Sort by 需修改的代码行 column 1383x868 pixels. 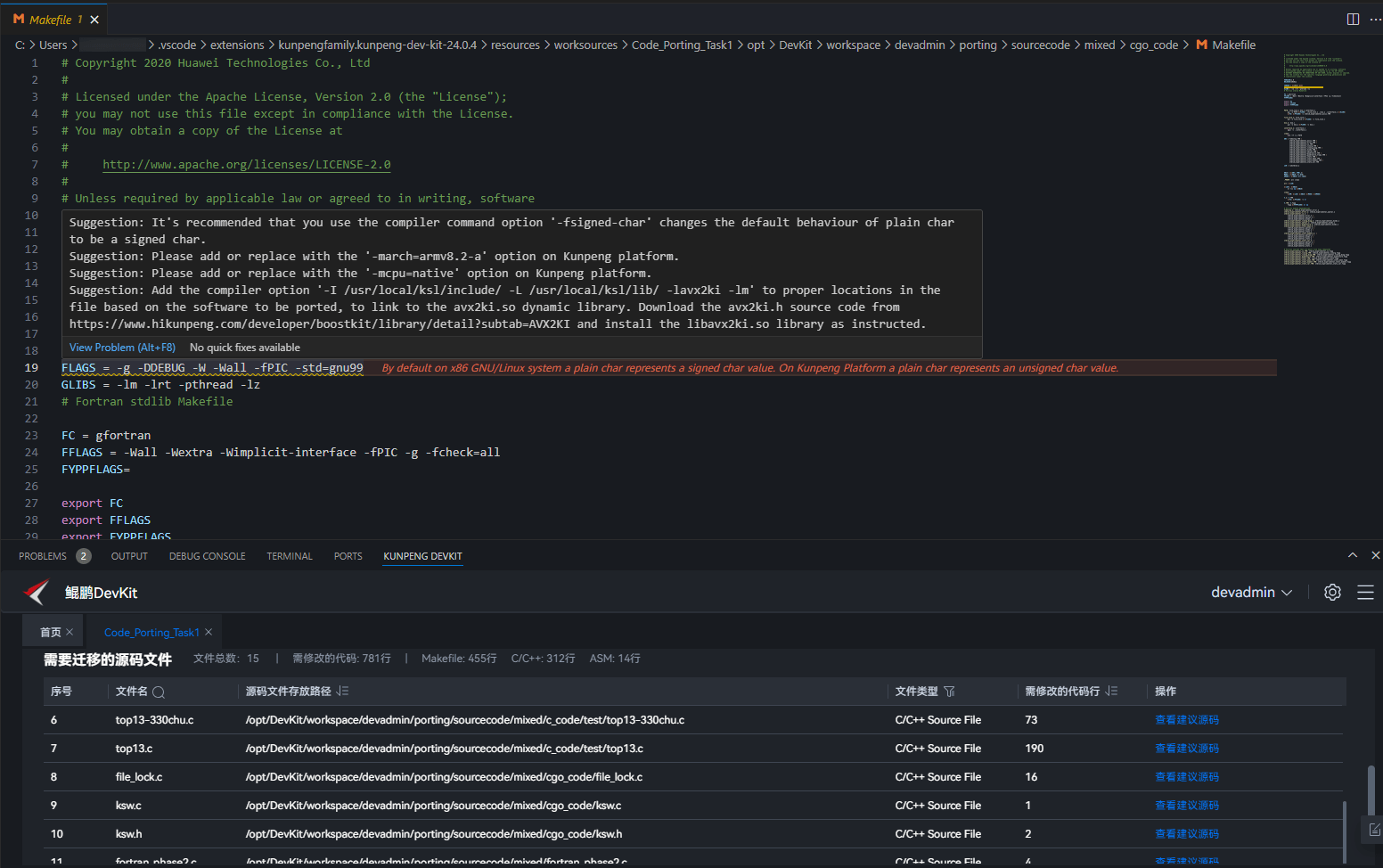pyautogui.click(x=1111, y=692)
